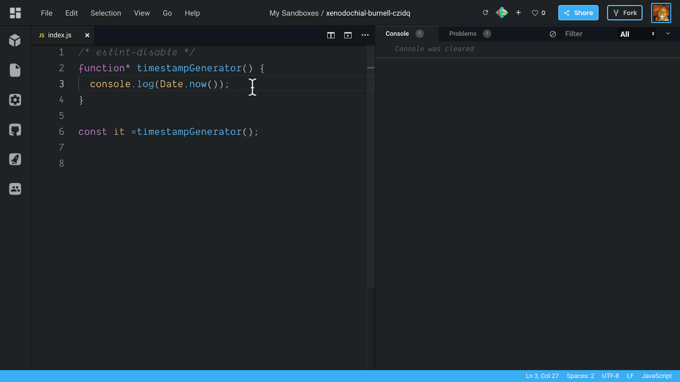680x382 pixels.
Task: Click the 'Console was cleared' message
Action: (434, 49)
